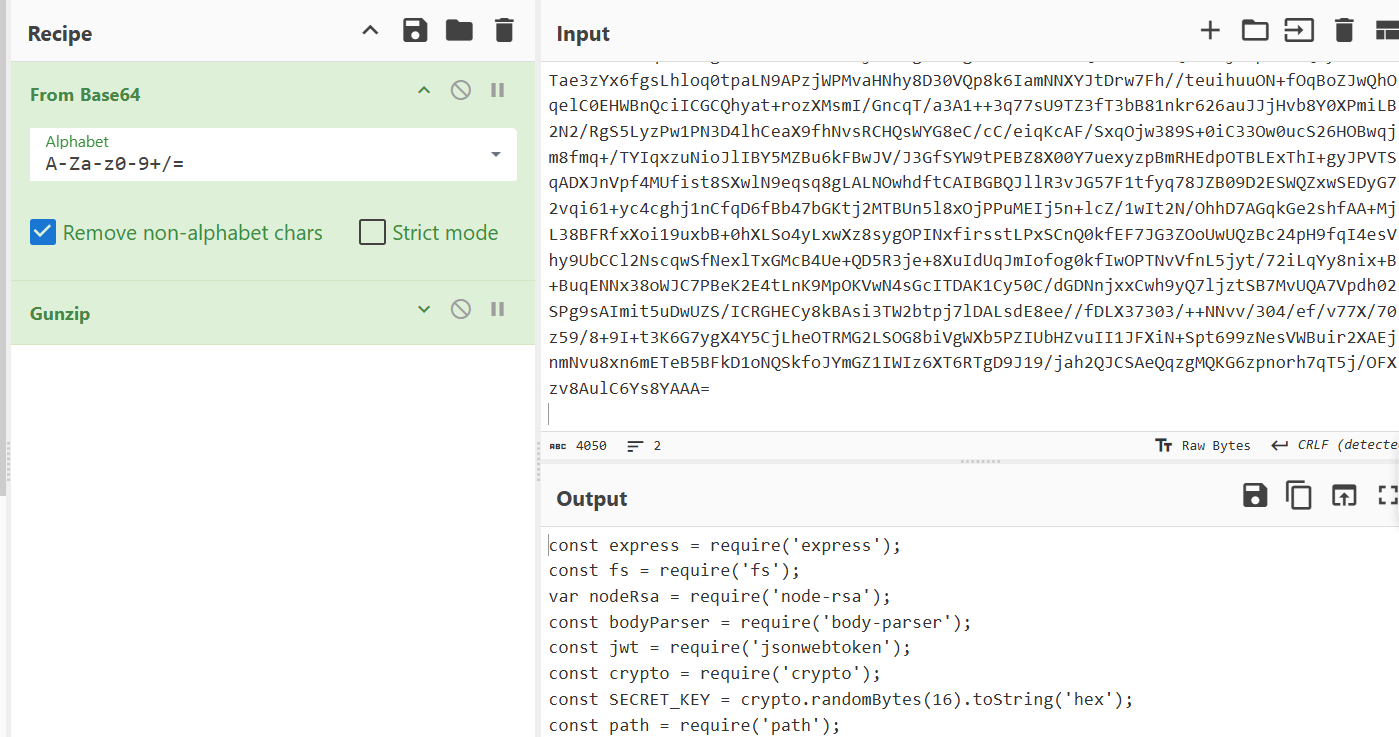Click the SECRET_KEY line in Output
The width and height of the screenshot is (1399, 737).
pyautogui.click(x=841, y=699)
